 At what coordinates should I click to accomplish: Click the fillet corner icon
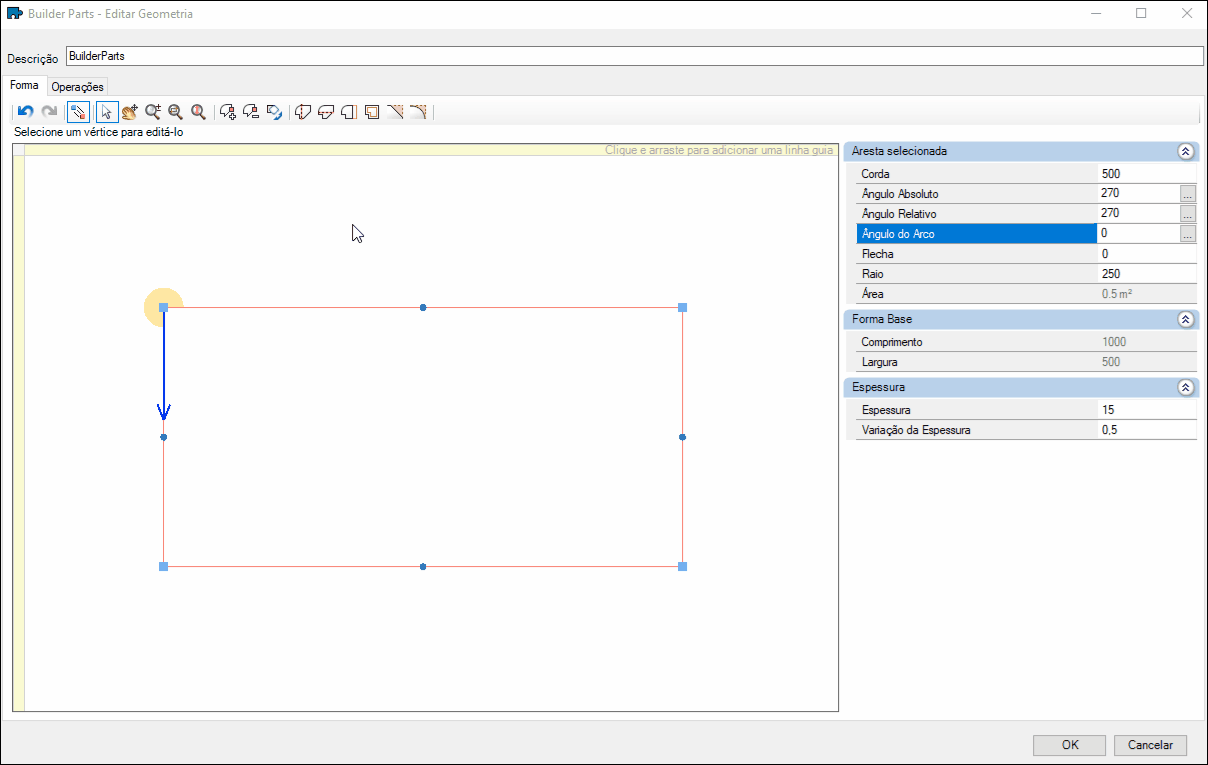pos(418,112)
